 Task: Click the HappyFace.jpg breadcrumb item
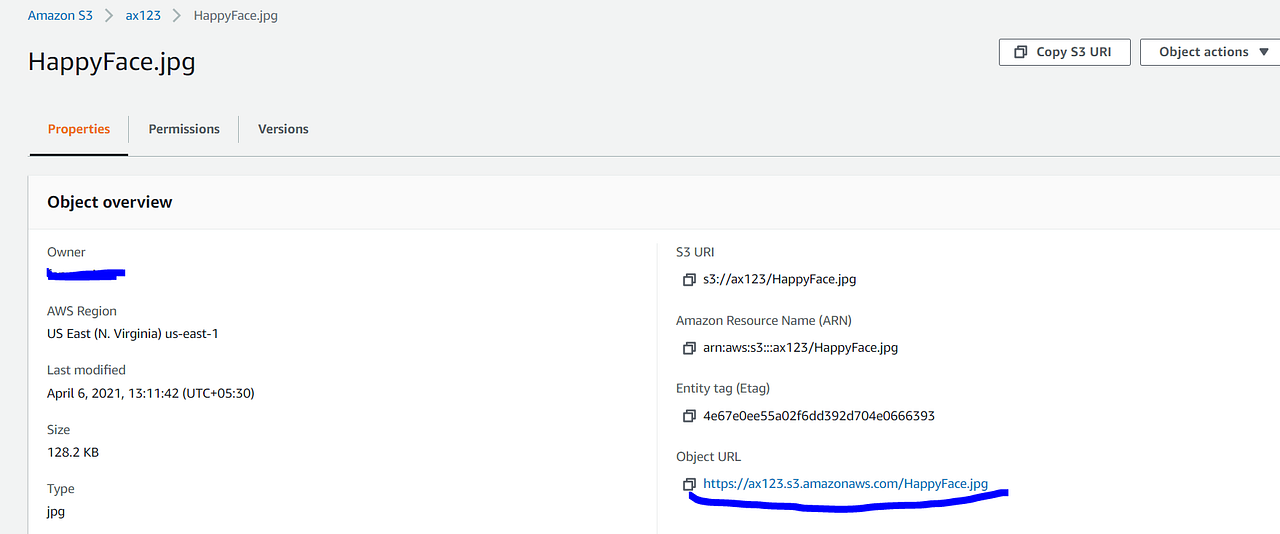click(236, 16)
